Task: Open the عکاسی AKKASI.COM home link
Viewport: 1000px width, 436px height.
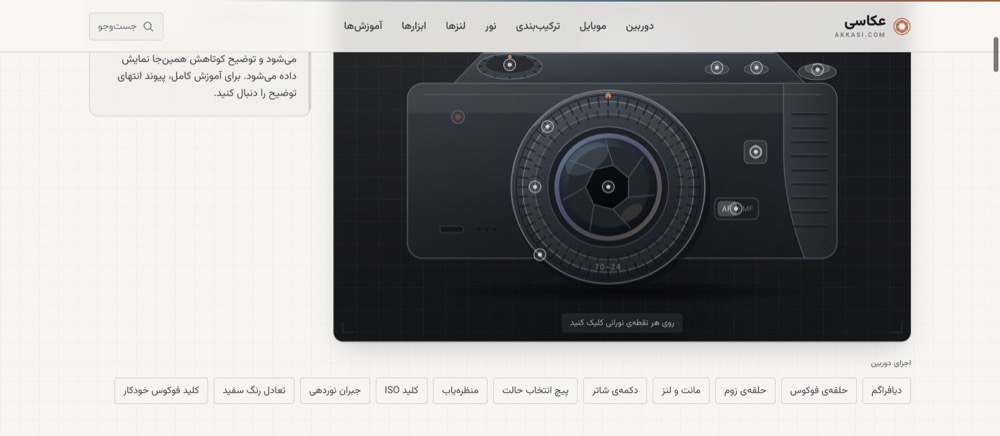Action: (x=872, y=26)
